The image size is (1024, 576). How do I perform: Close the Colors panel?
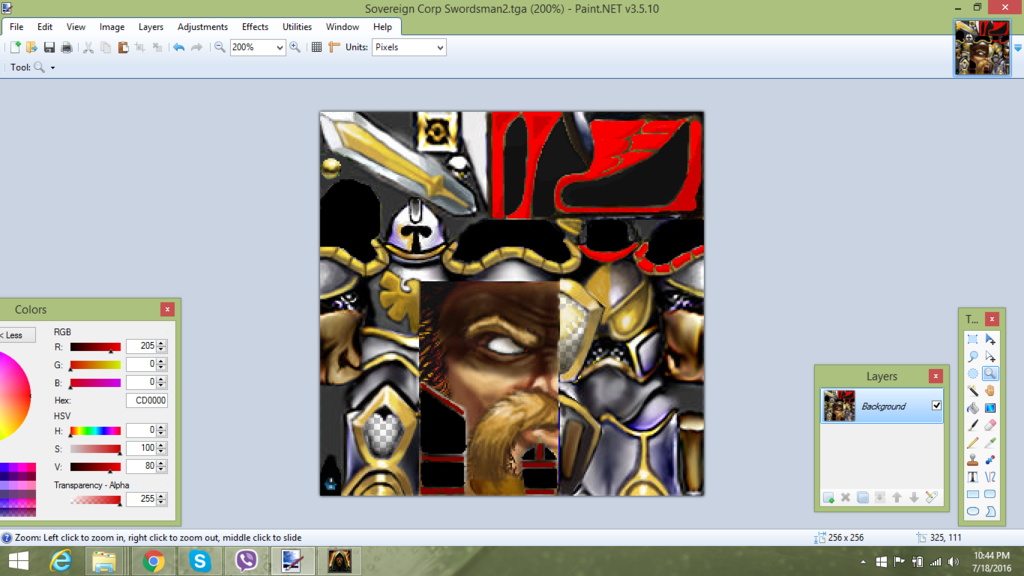[x=167, y=310]
